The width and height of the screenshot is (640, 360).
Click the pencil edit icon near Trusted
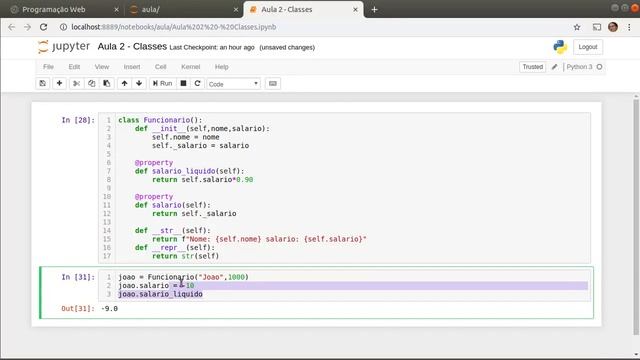pyautogui.click(x=554, y=67)
